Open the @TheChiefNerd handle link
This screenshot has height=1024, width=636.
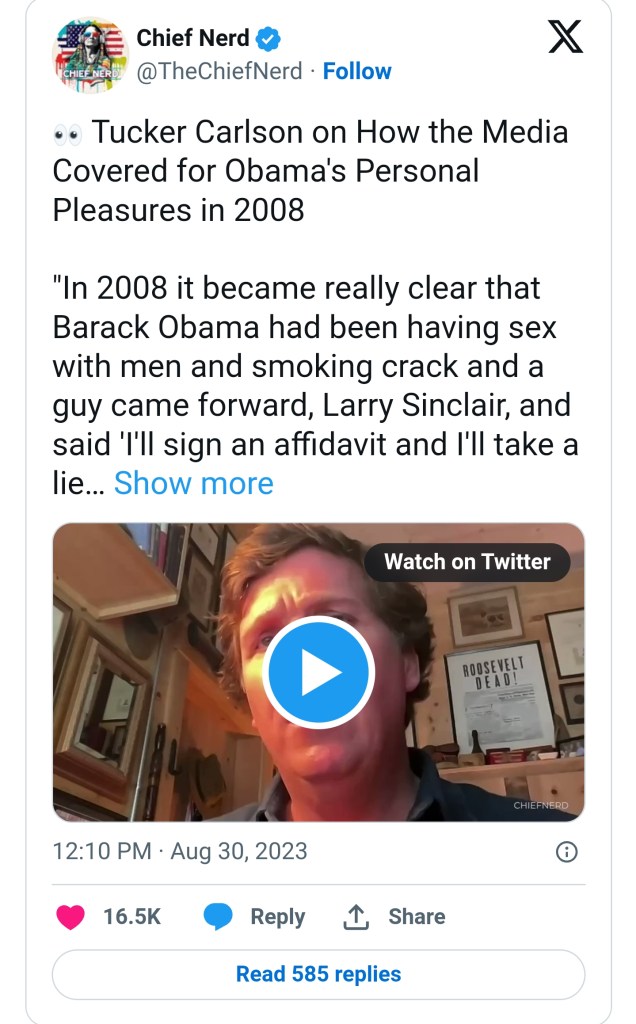(x=220, y=72)
